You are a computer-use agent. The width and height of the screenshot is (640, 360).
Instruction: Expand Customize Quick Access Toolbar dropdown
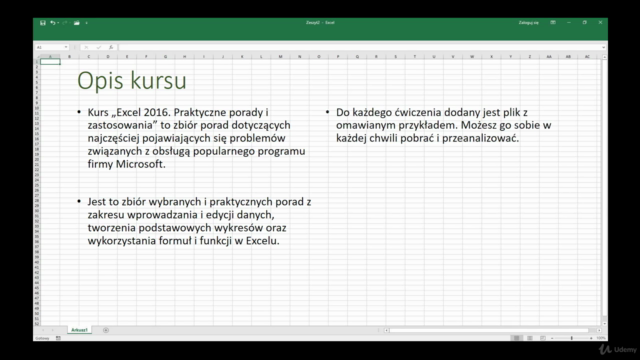[x=87, y=23]
